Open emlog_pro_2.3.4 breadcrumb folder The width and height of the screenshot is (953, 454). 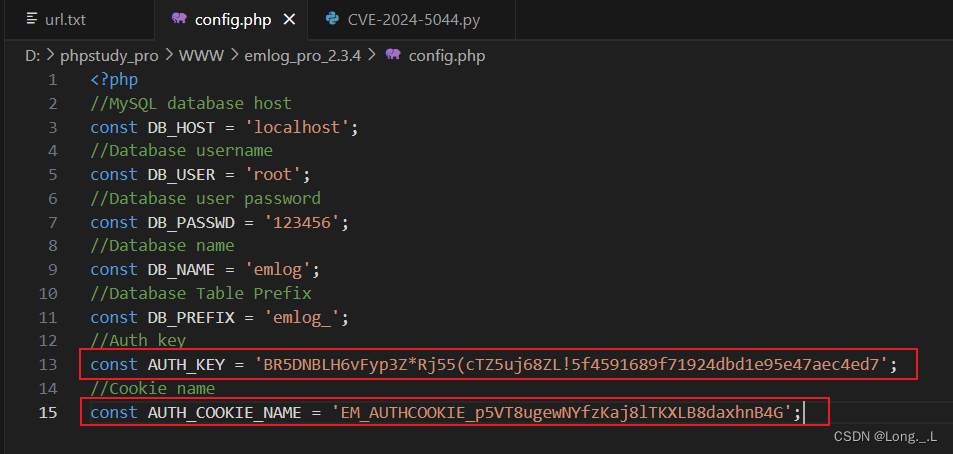303,56
